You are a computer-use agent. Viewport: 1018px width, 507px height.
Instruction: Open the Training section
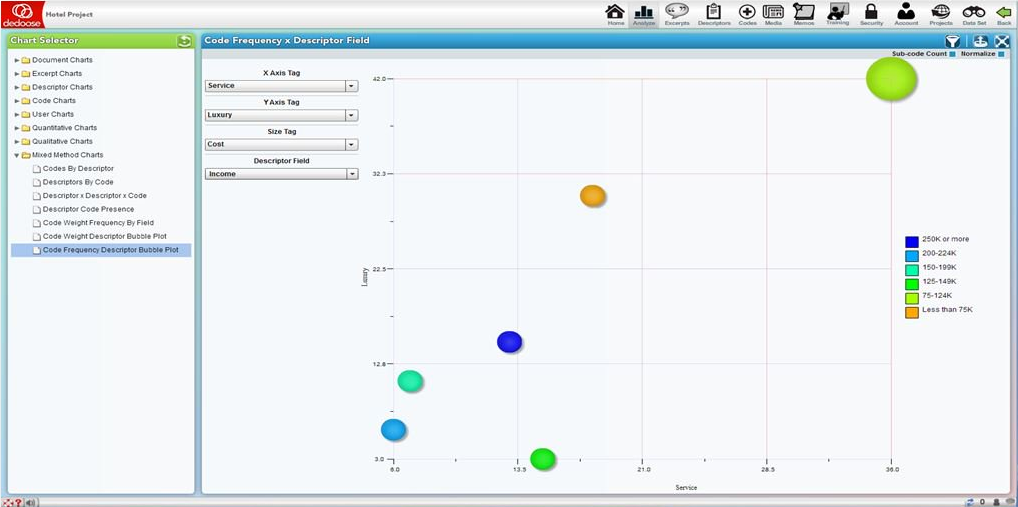[x=838, y=14]
